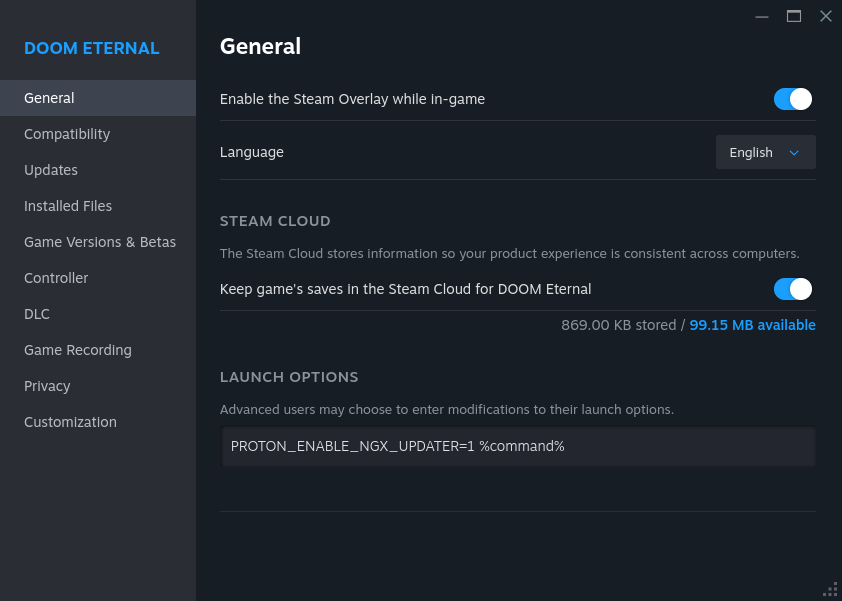Click the window resize grip icon
Image resolution: width=842 pixels, height=601 pixels.
tap(830, 589)
